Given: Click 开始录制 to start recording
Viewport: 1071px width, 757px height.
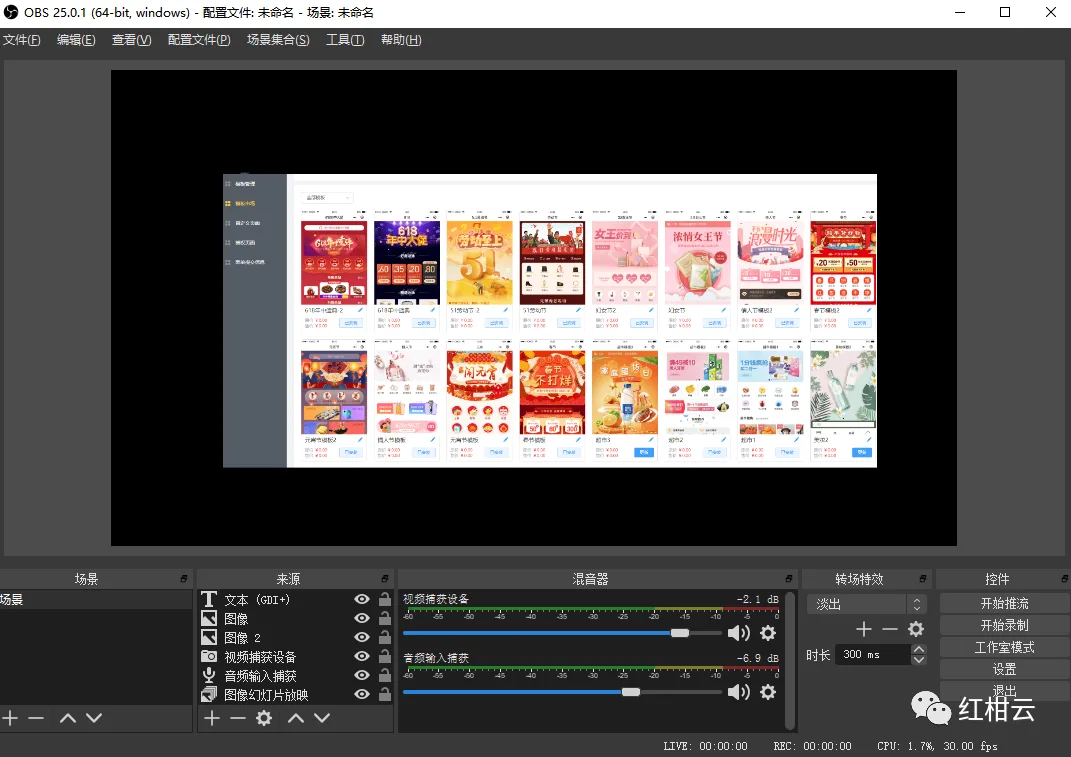Looking at the screenshot, I should [1004, 625].
